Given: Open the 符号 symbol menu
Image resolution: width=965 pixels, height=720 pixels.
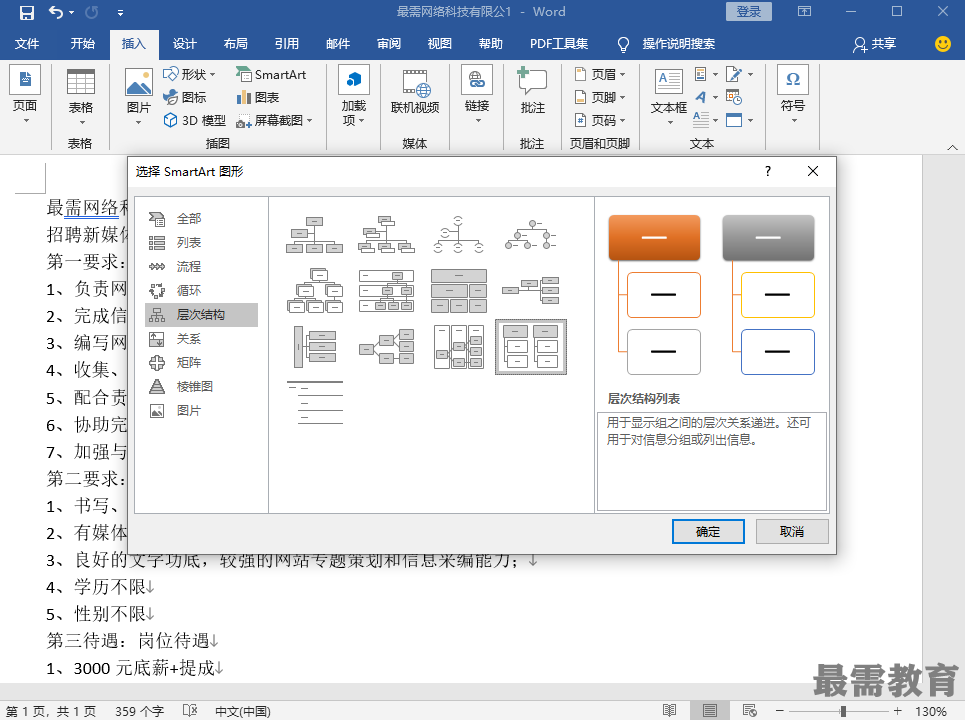Looking at the screenshot, I should point(793,95).
